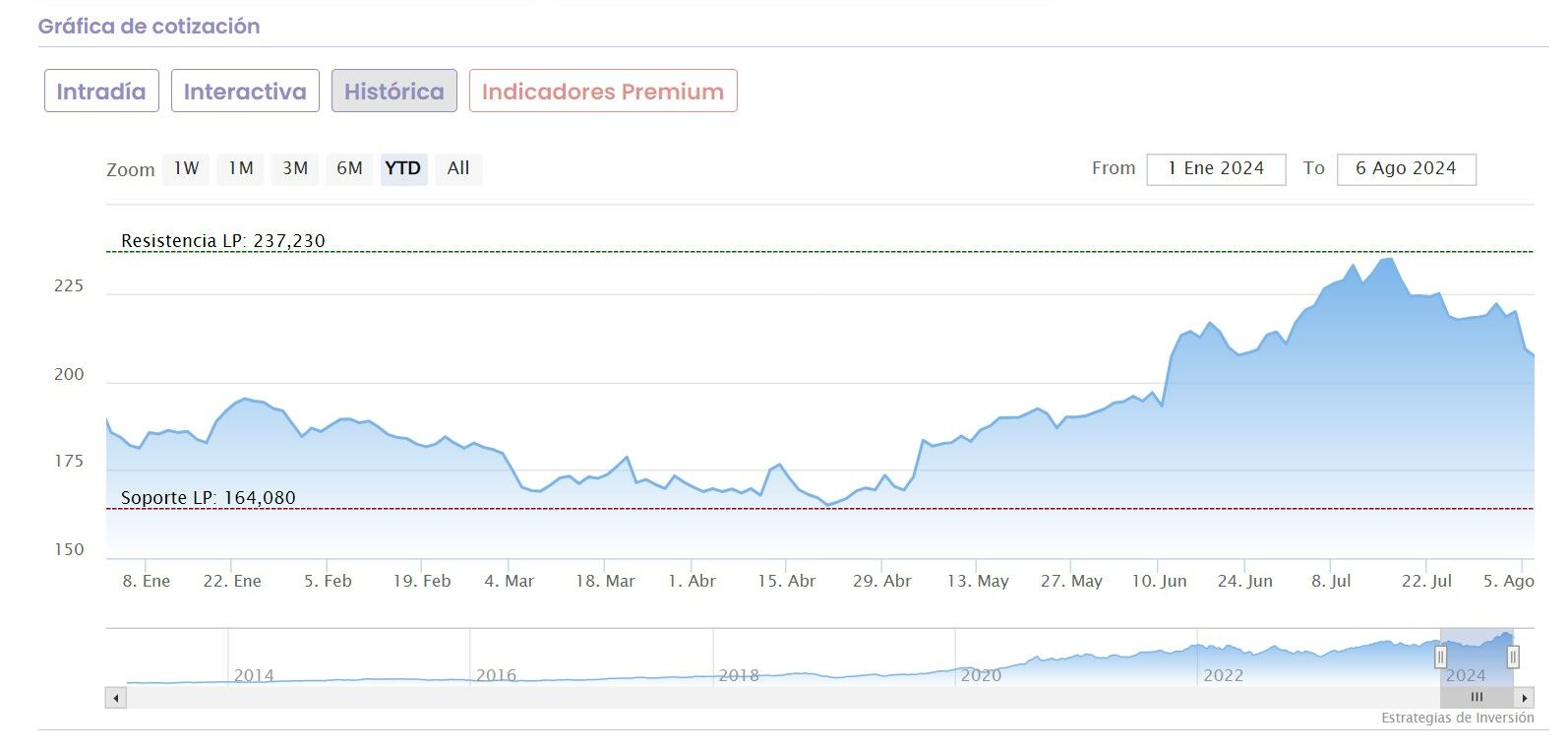
Task: Open the Interactiva chart tab
Action: coord(245,92)
